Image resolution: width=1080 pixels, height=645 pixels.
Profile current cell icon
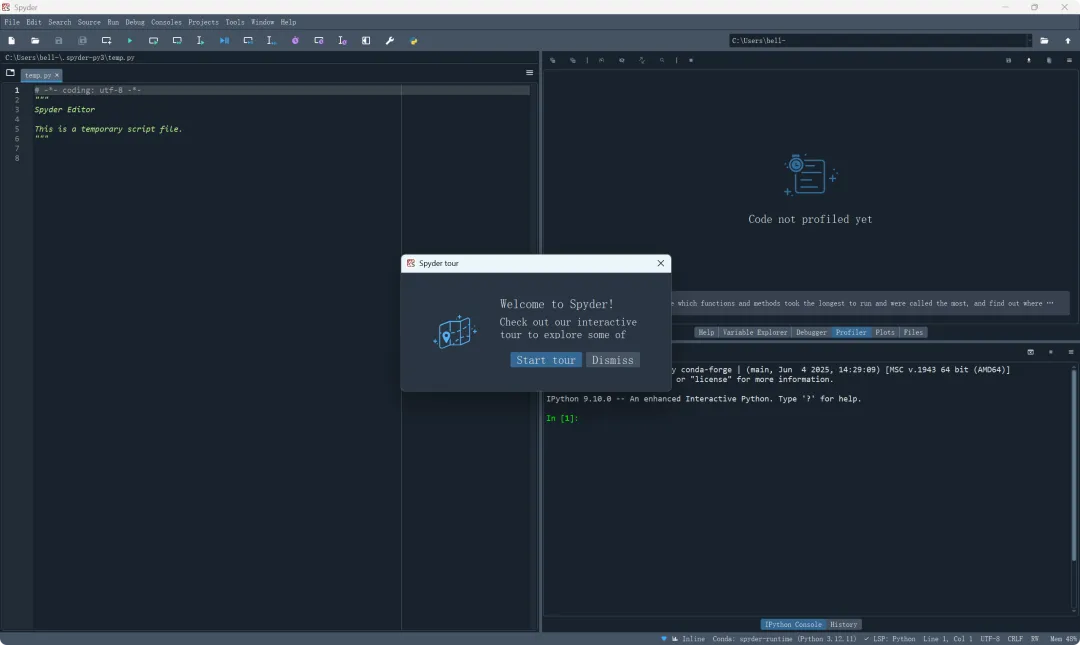(319, 41)
